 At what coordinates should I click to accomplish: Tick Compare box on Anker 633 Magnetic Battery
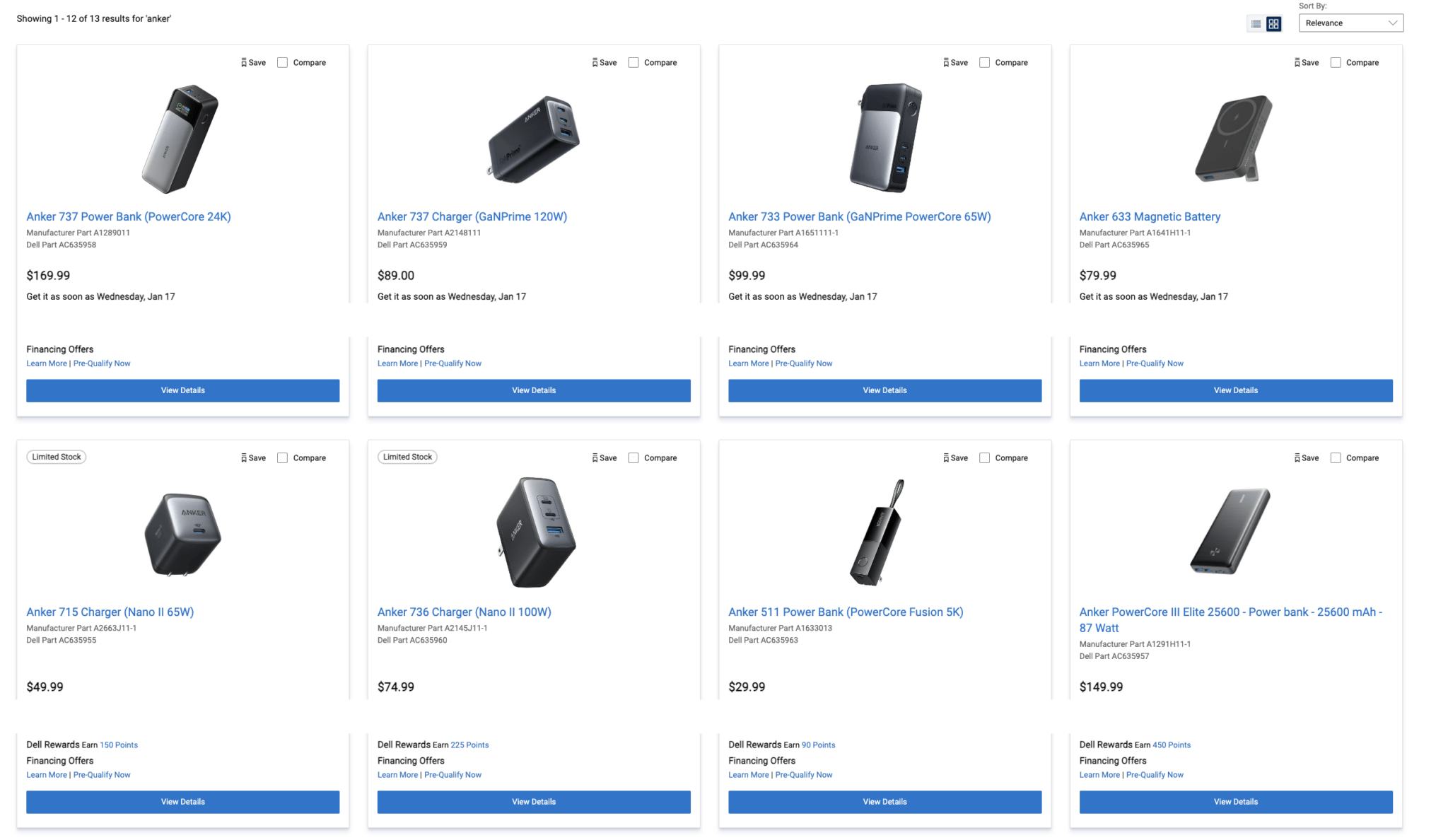[x=1336, y=63]
